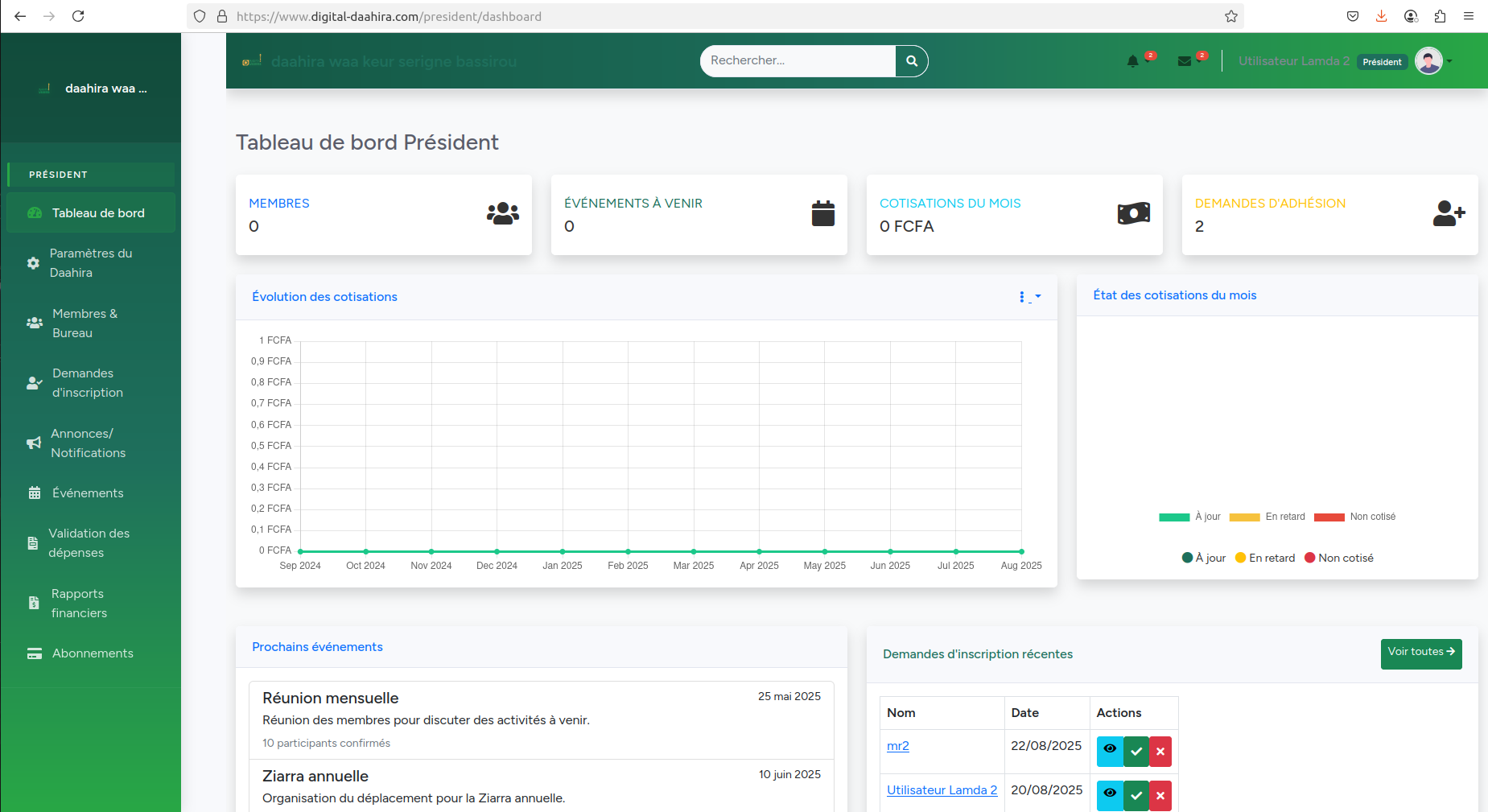Open Événements sidebar item
Screen dimensions: 1488x812
coord(91,493)
